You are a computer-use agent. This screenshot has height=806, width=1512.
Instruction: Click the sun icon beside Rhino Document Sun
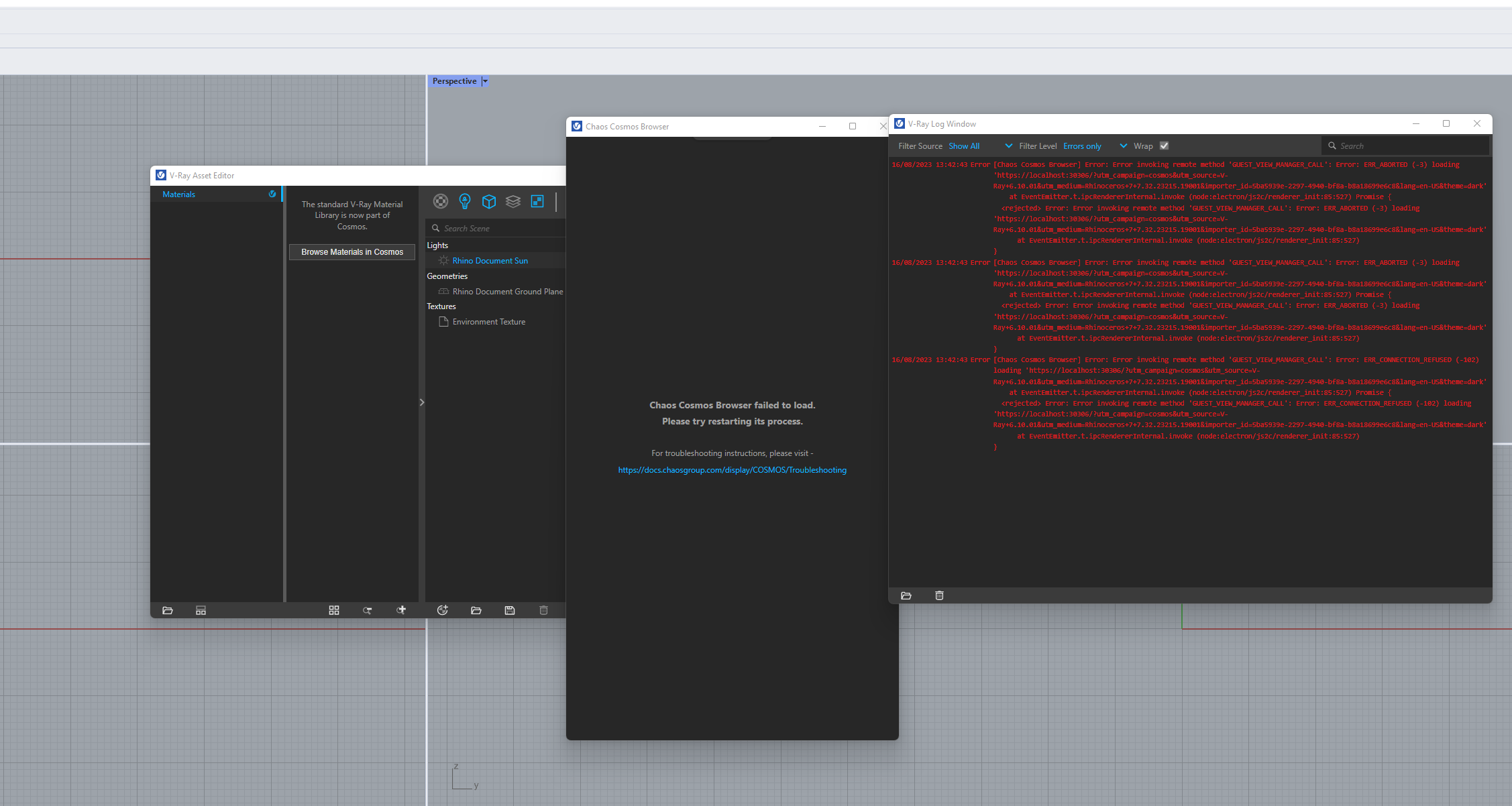click(x=443, y=260)
